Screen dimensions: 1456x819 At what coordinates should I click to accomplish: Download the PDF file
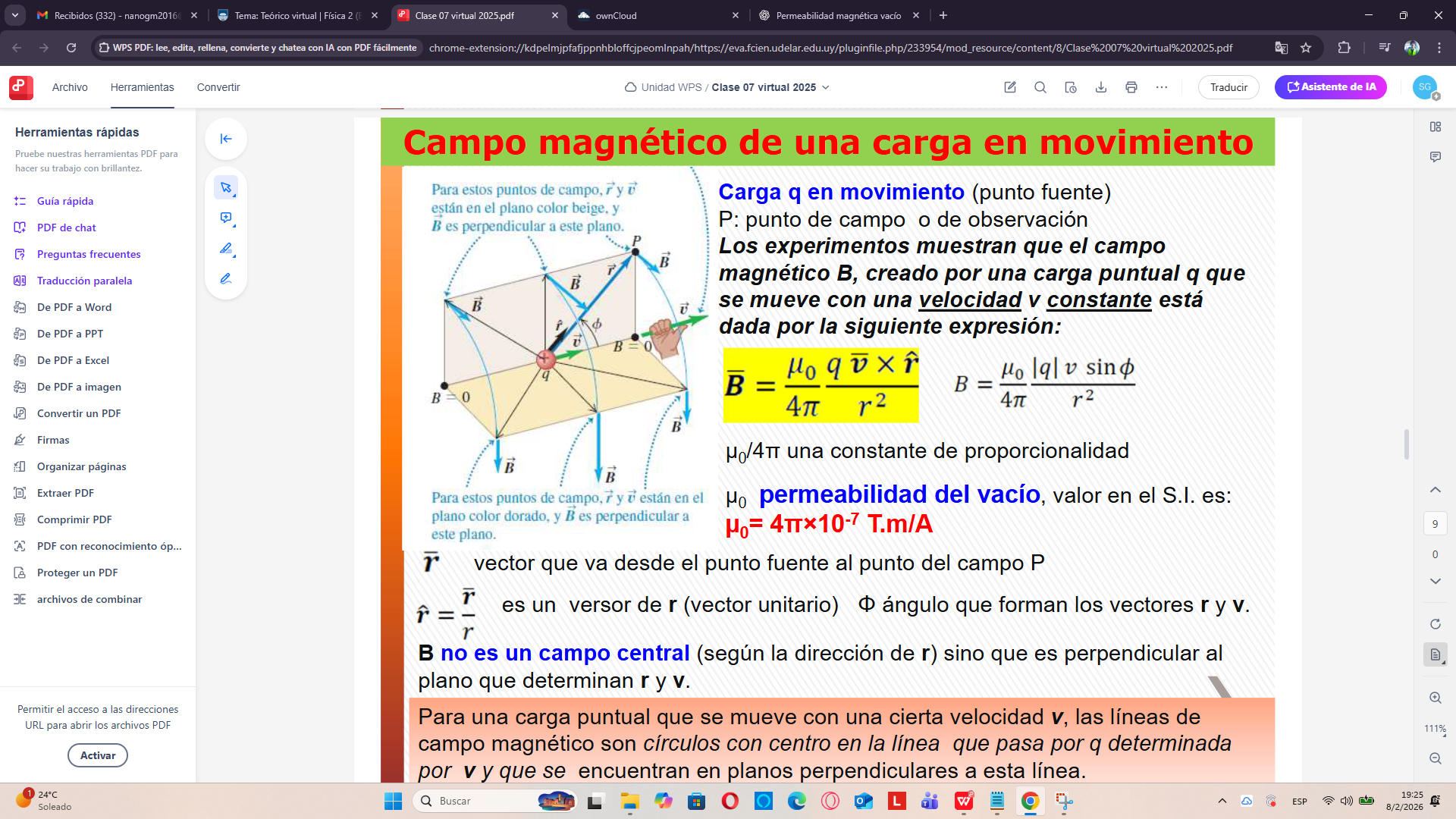(1101, 87)
